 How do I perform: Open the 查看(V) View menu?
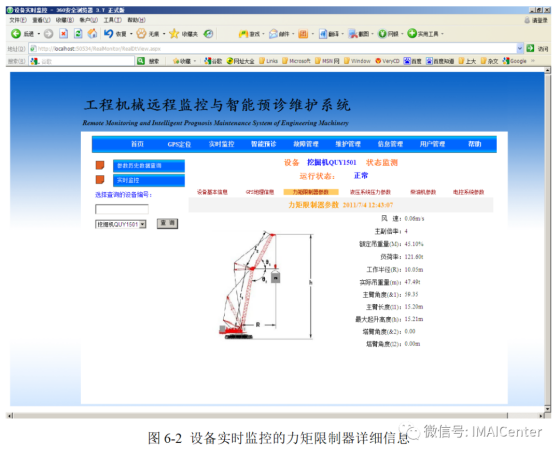[41, 20]
